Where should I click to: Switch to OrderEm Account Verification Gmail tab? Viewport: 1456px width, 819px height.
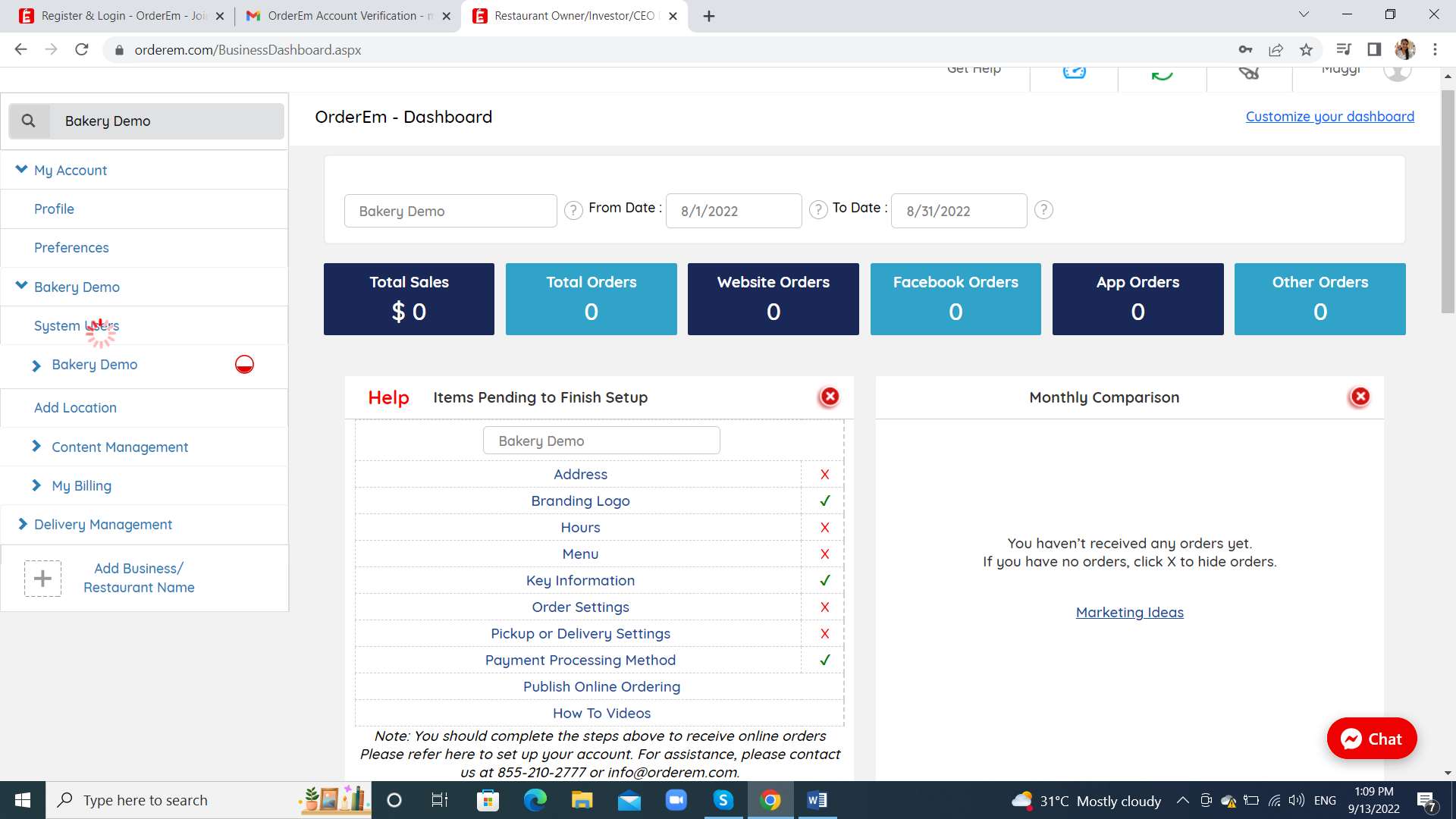point(341,16)
